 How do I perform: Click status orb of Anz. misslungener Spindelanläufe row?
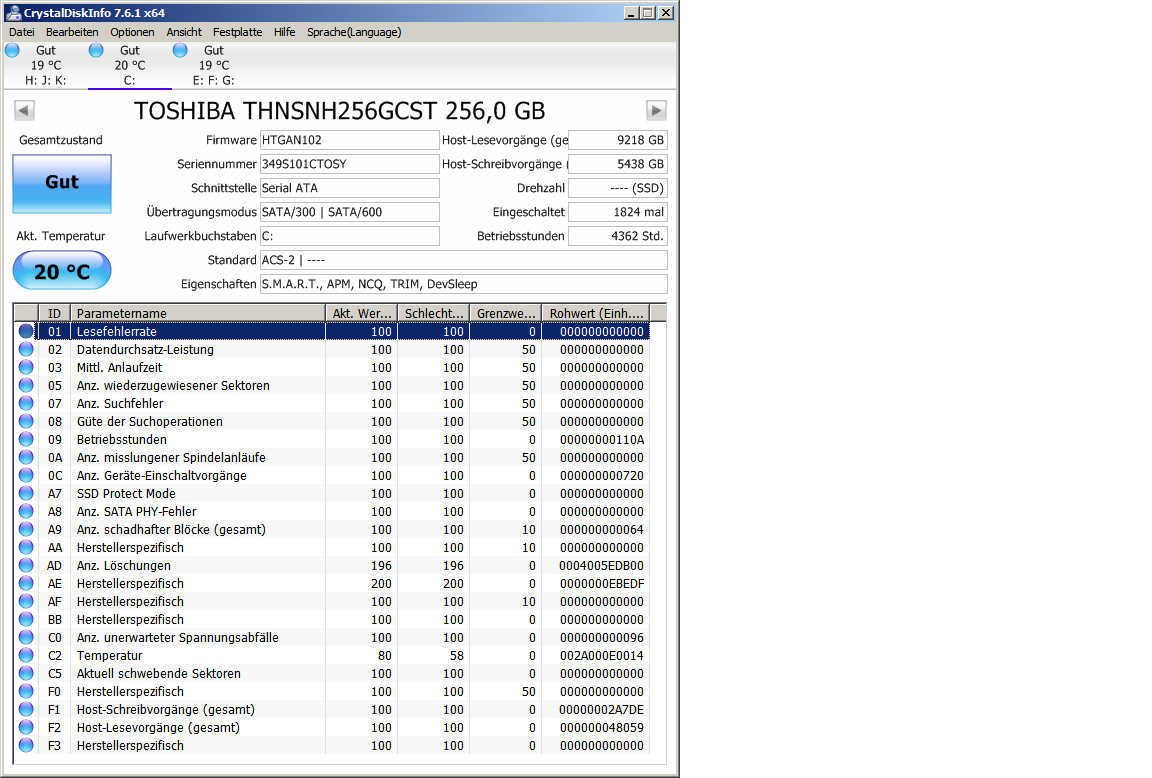[26, 457]
